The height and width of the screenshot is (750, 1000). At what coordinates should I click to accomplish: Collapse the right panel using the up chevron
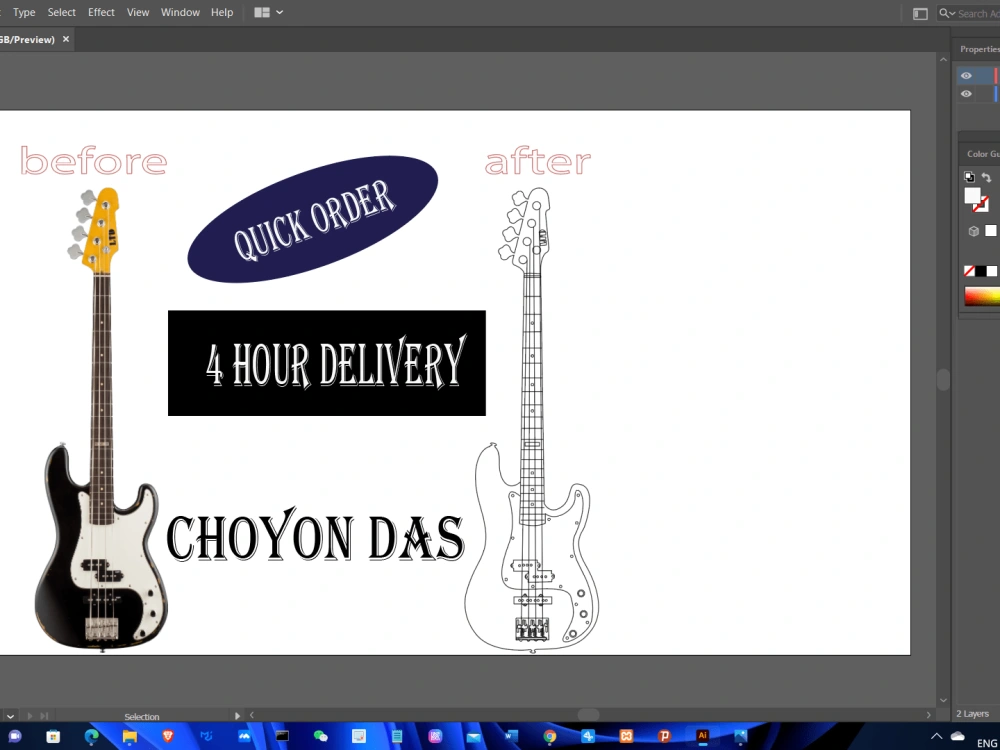point(943,59)
